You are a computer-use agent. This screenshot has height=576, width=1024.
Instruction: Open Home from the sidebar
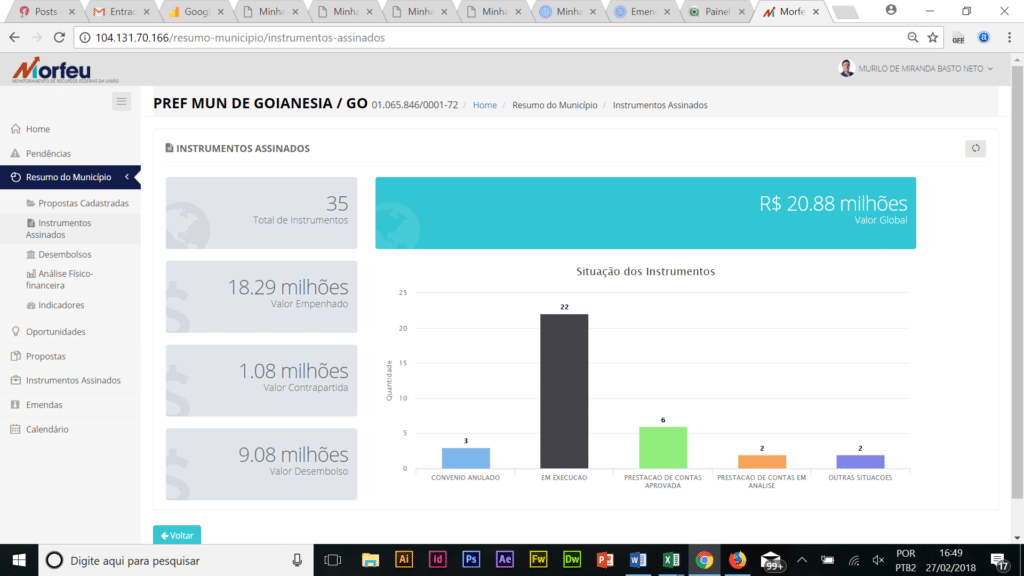point(38,129)
